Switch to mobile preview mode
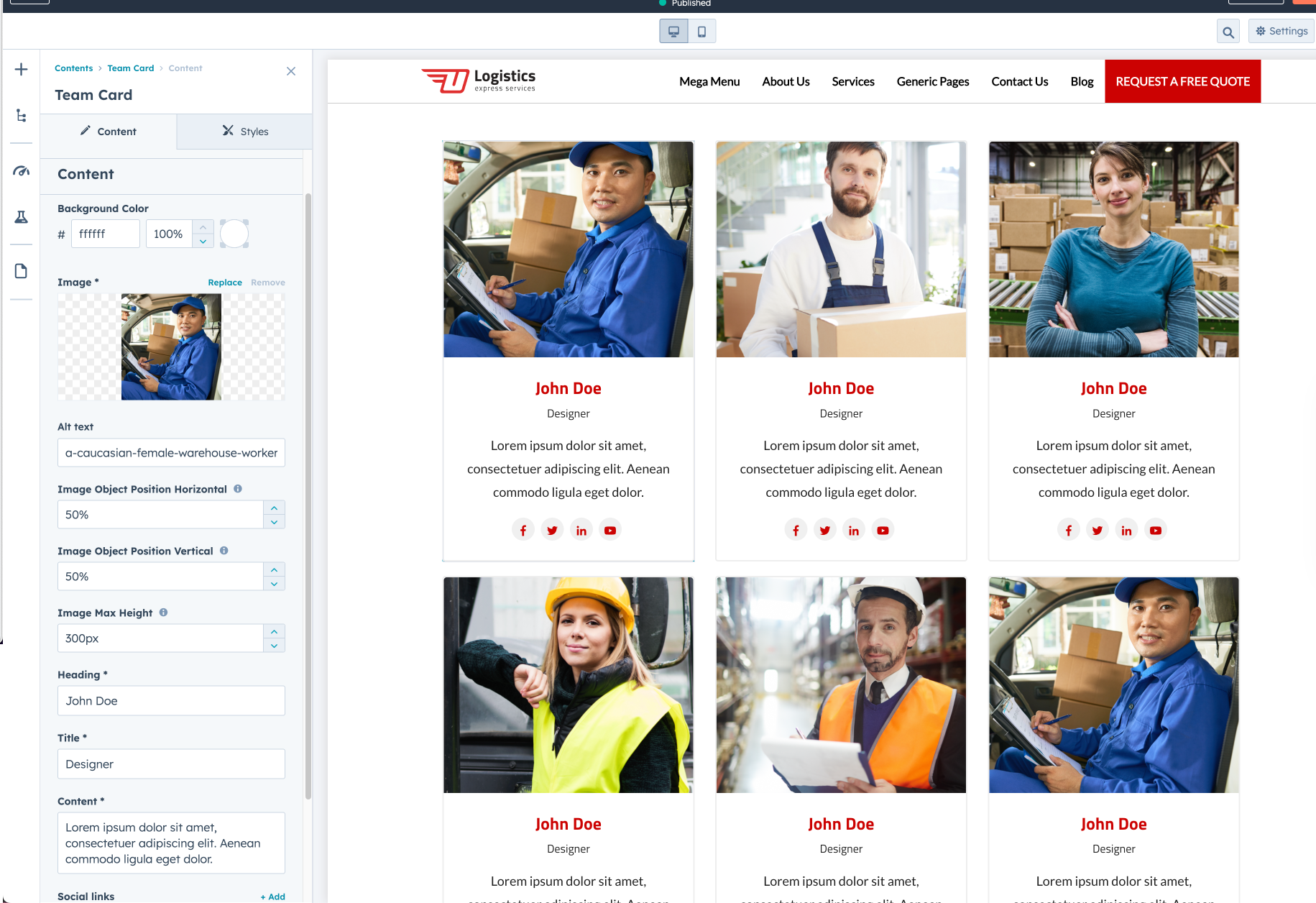 [702, 32]
